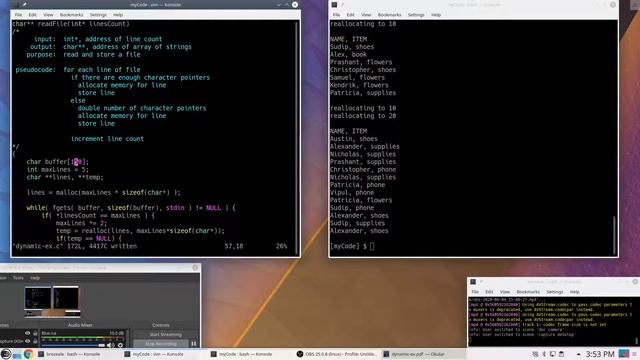The height and width of the screenshot is (360, 640).
Task: Open Settings menu in vim Konsole
Action: point(98,15)
